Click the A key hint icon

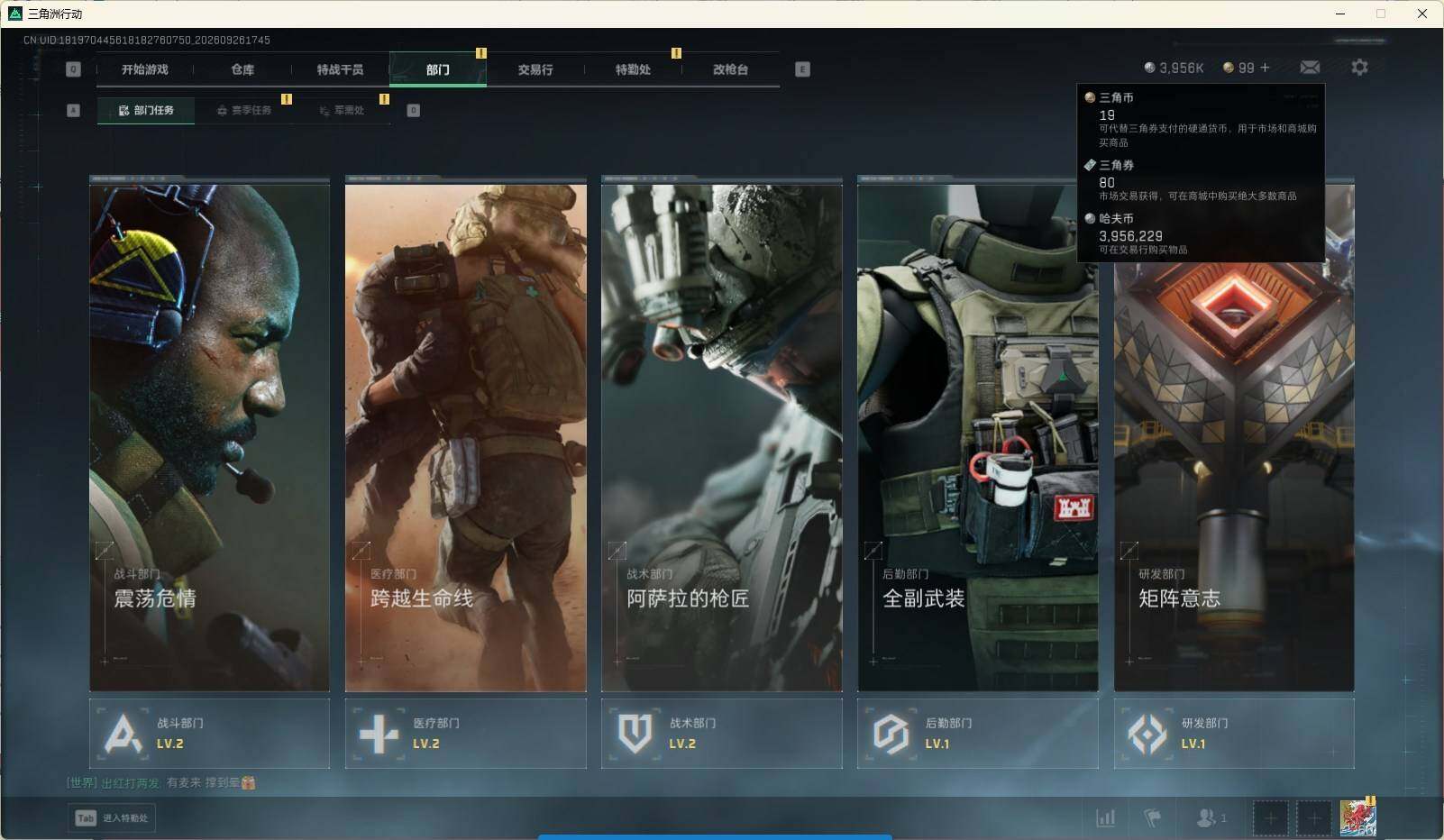pos(73,110)
